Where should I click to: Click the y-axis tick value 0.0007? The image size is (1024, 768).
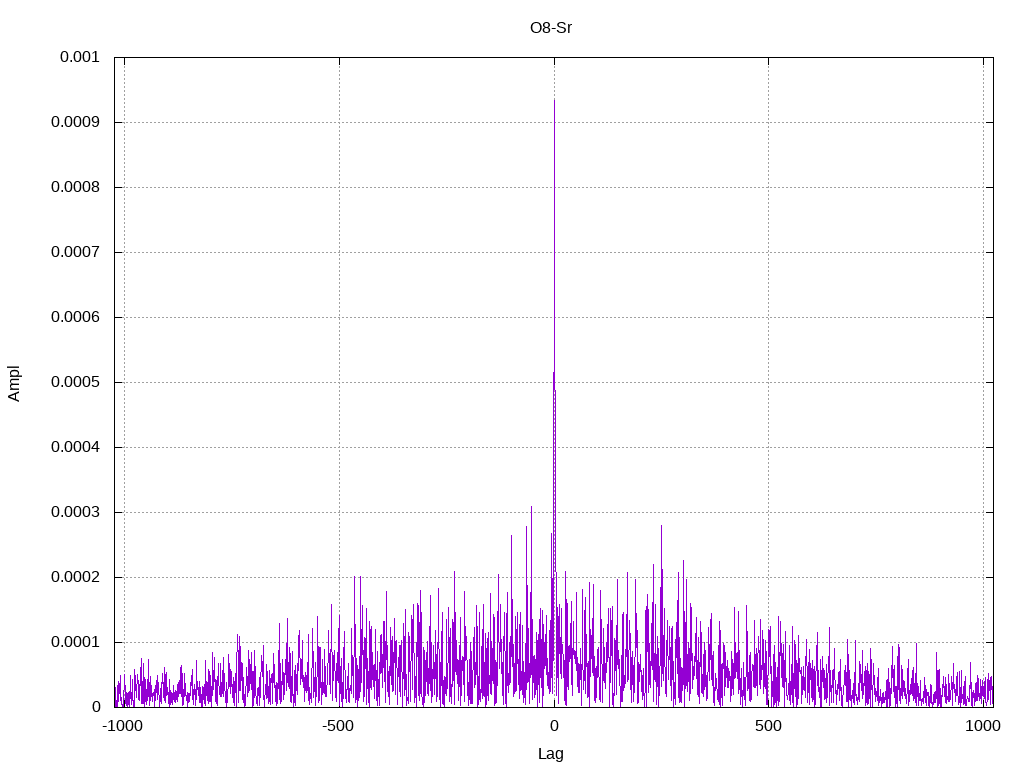[x=75, y=252]
